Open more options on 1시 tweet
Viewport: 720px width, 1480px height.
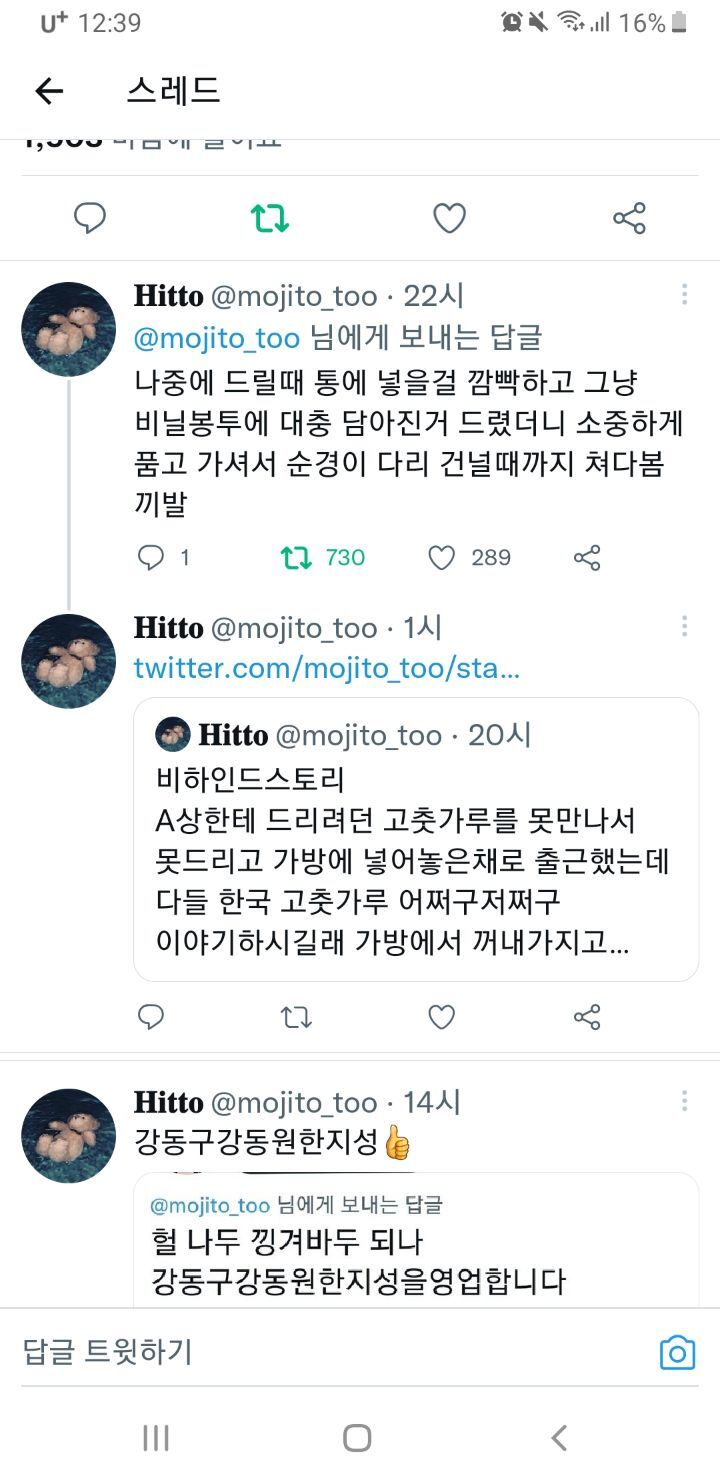684,626
